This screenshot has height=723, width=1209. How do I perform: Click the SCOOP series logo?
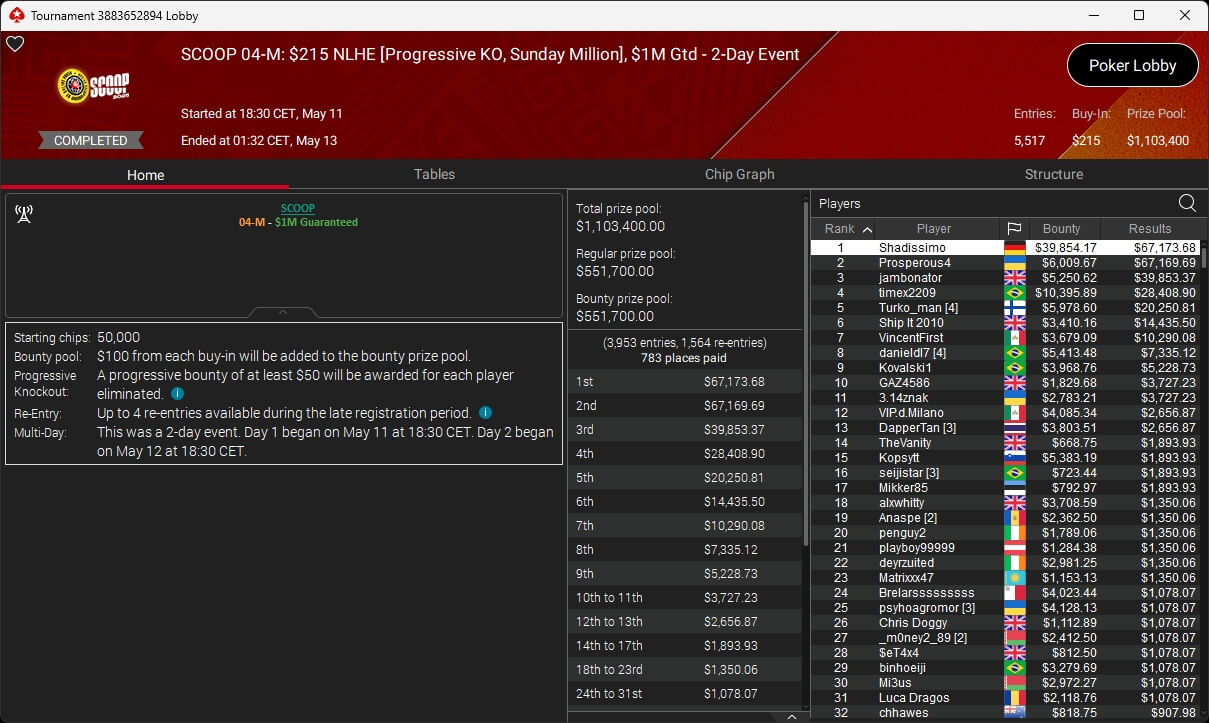(x=93, y=85)
